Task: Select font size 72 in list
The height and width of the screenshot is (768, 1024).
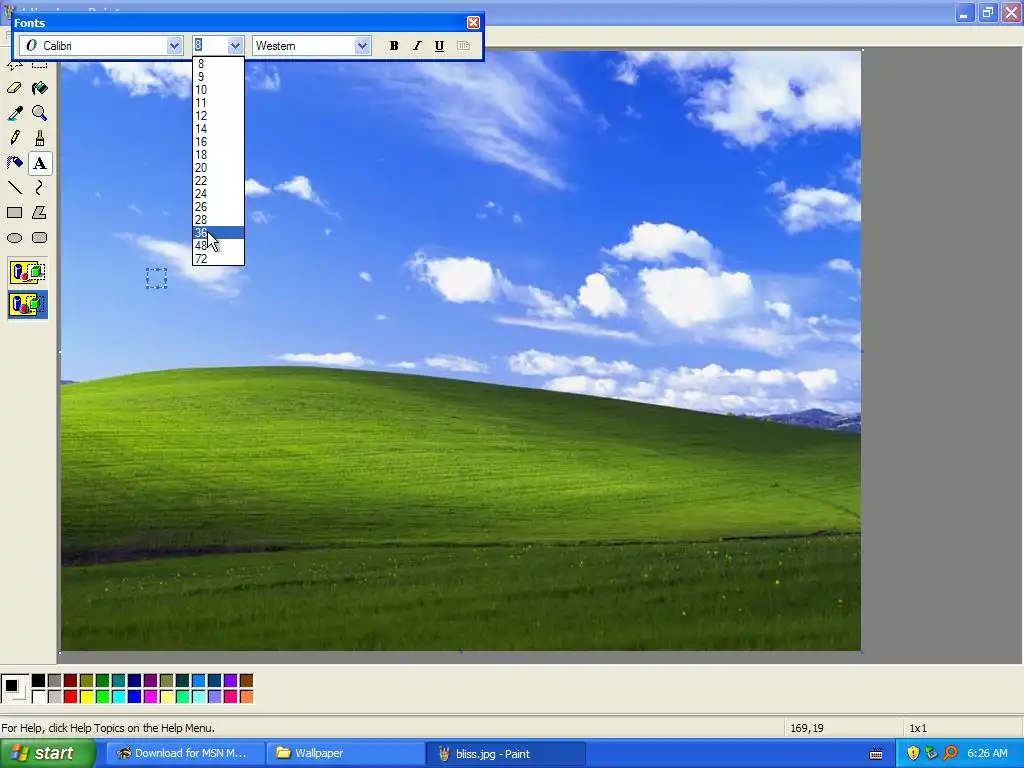Action: pos(218,259)
